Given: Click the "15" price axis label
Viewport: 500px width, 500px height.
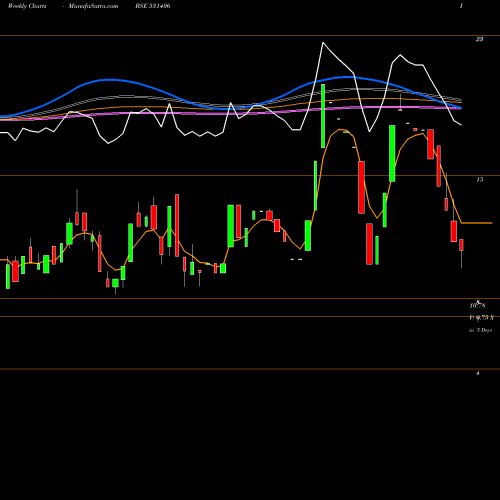Looking at the screenshot, I should [479, 180].
